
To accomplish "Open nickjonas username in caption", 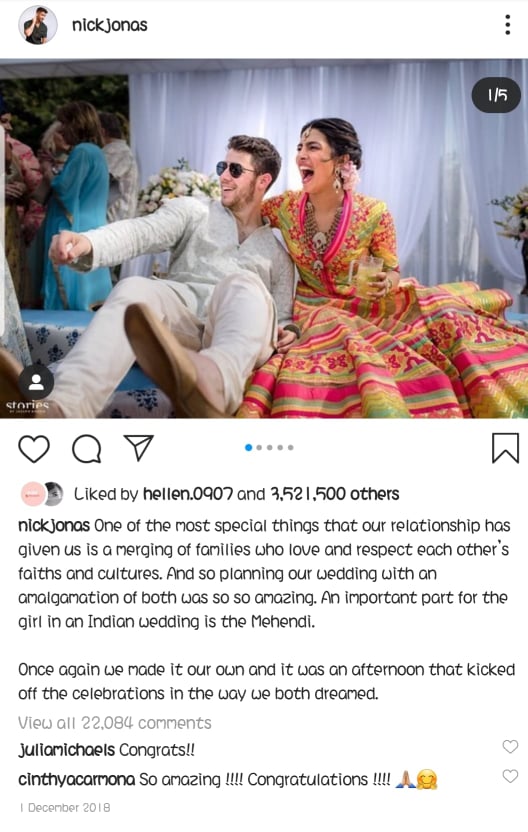I will coord(54,526).
